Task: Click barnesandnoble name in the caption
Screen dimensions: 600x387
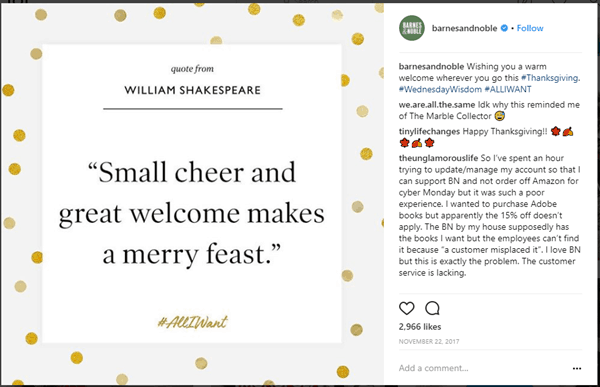Action: [x=431, y=66]
